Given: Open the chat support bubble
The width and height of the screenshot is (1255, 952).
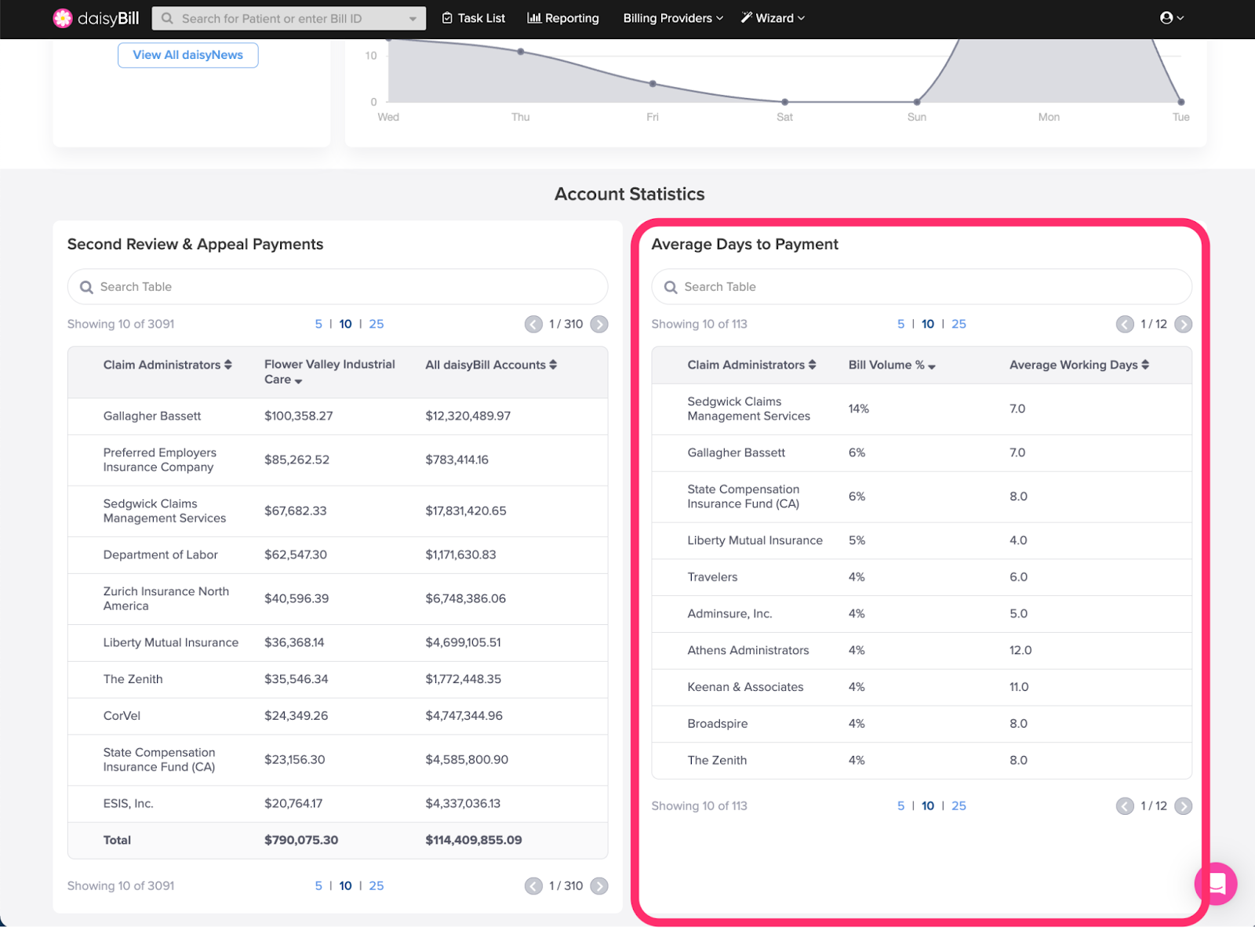Looking at the screenshot, I should 1216,884.
